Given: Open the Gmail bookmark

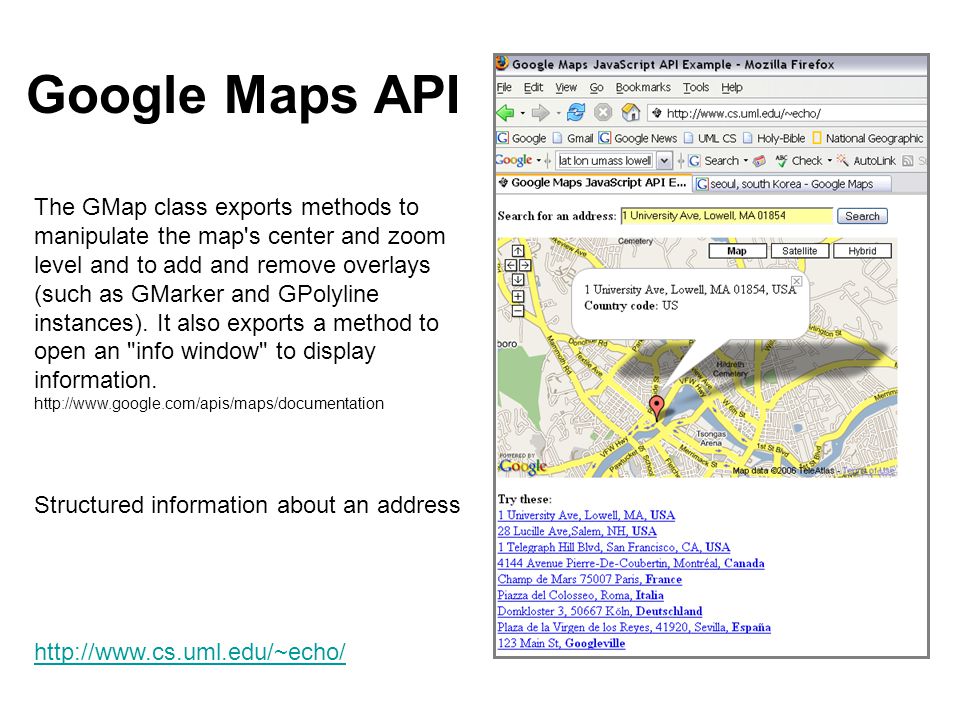Looking at the screenshot, I should (573, 138).
